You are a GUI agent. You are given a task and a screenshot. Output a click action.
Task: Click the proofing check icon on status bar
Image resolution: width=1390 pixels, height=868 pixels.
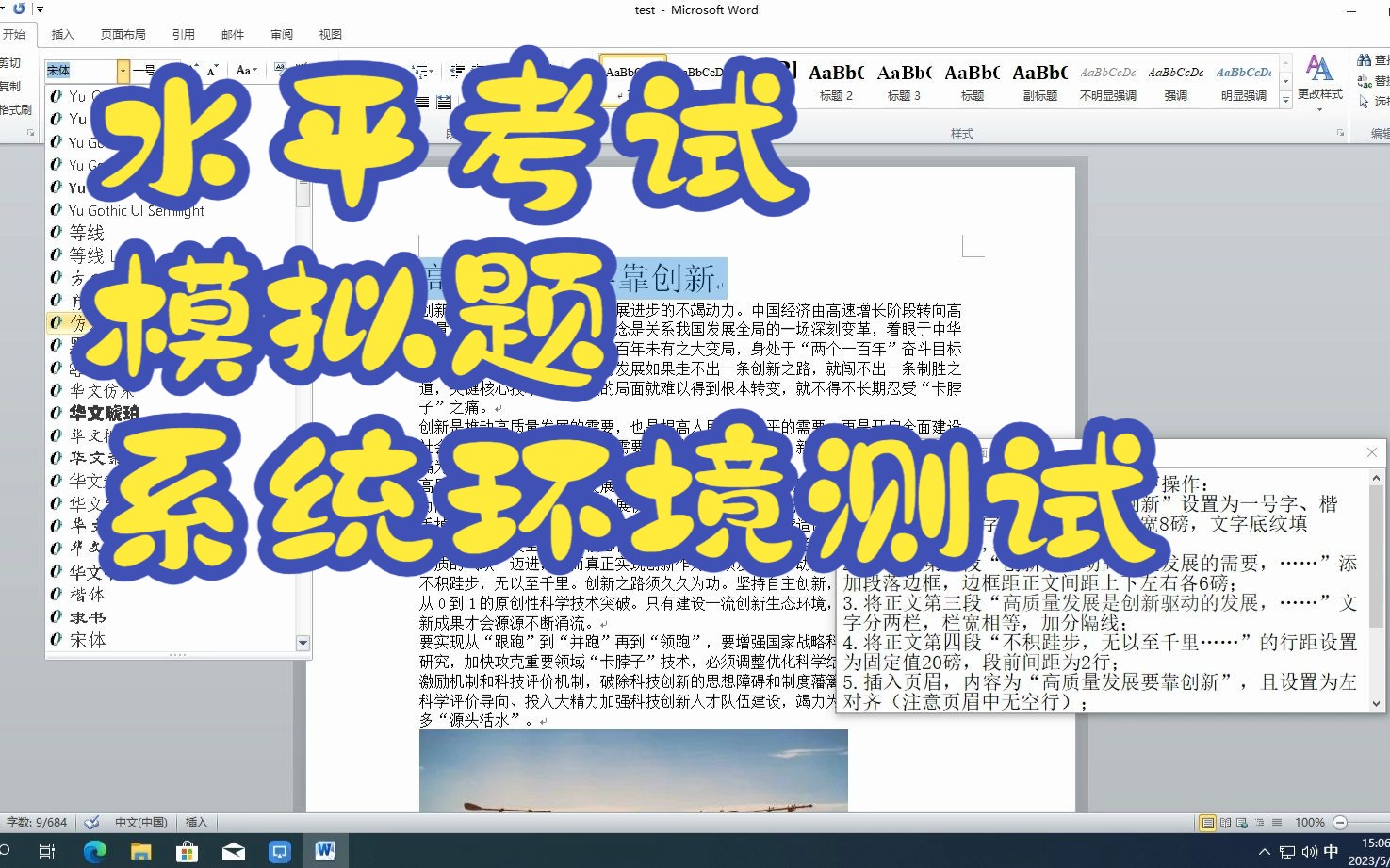[x=91, y=822]
